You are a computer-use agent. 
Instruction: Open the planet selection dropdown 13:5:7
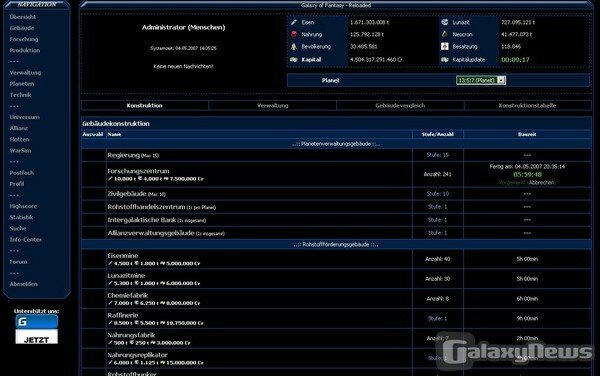(481, 80)
